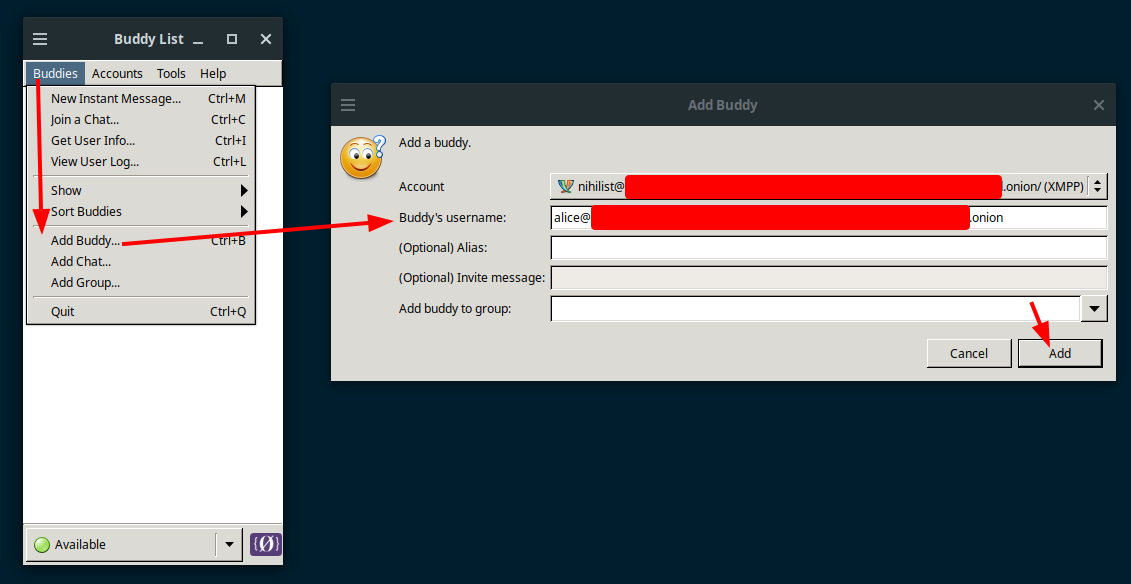Click the (Optional) Alias label
Viewport: 1131px width, 584px height.
[x=443, y=248]
